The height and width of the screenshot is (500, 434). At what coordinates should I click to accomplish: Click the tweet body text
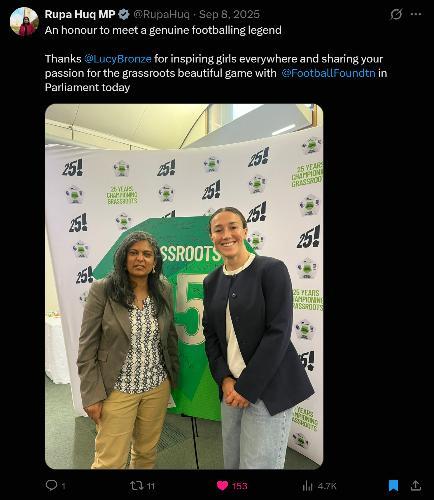click(x=216, y=59)
